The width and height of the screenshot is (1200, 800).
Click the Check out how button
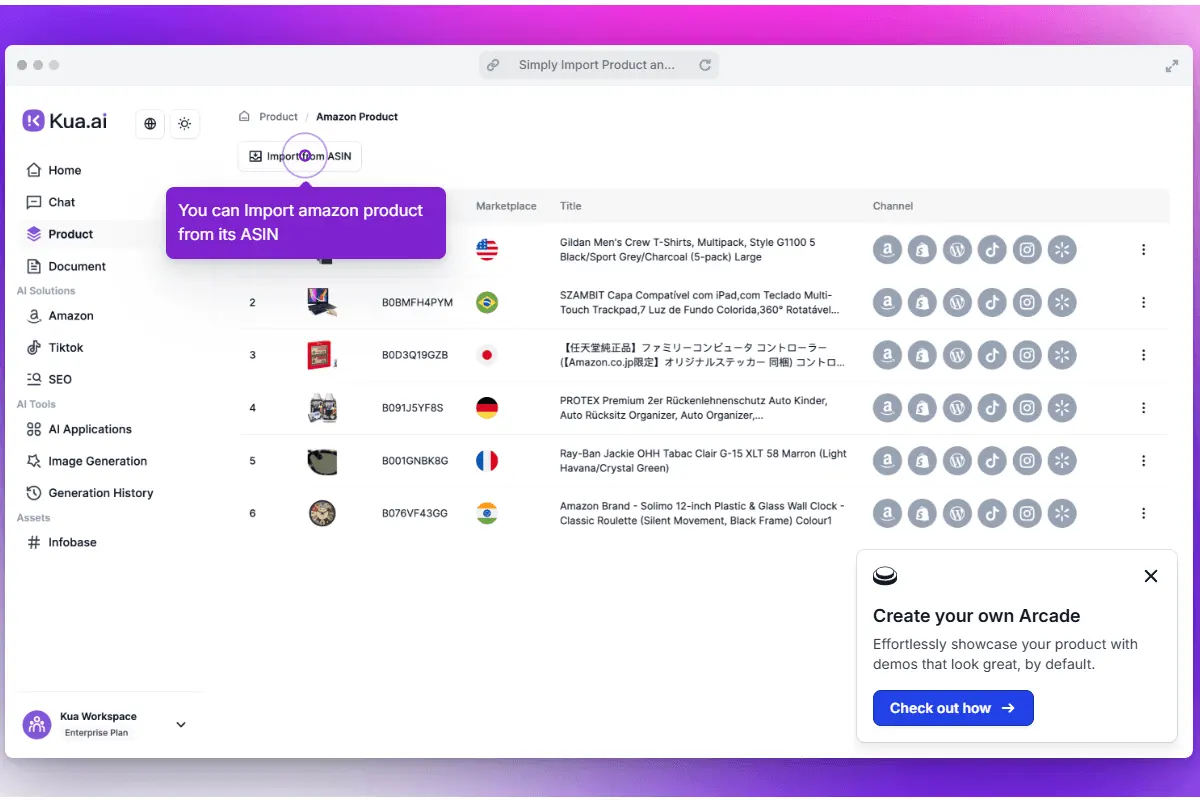953,708
